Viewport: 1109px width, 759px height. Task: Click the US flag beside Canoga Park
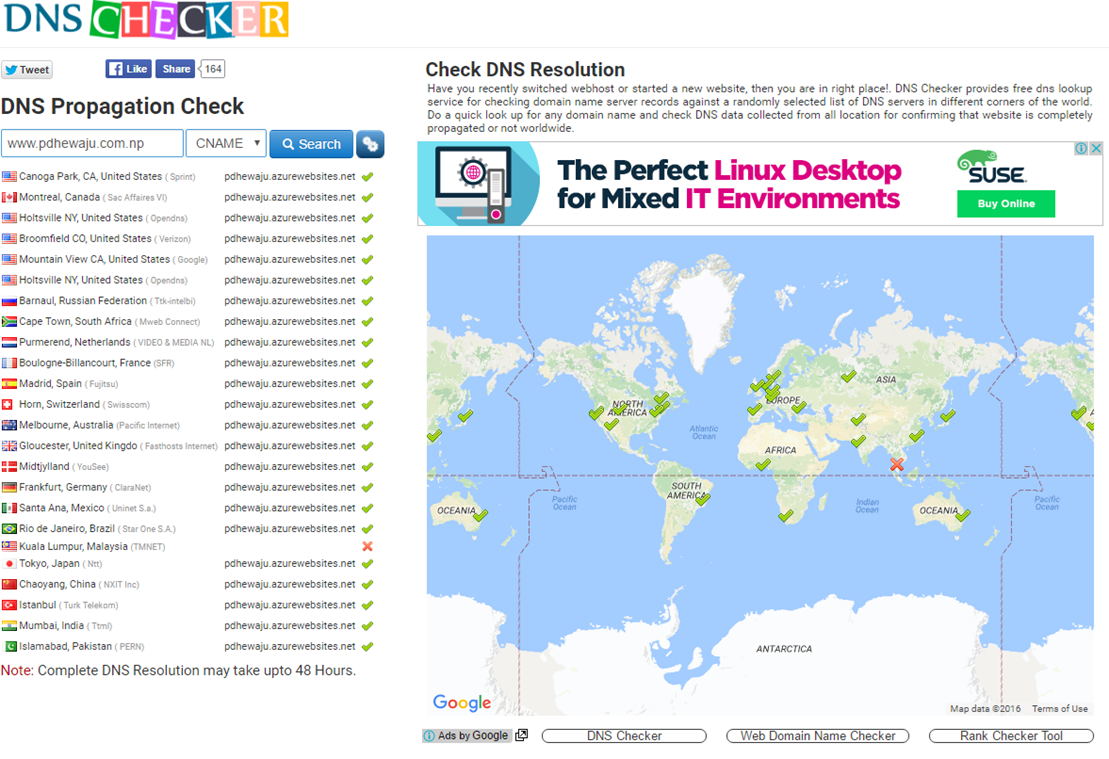coord(9,176)
